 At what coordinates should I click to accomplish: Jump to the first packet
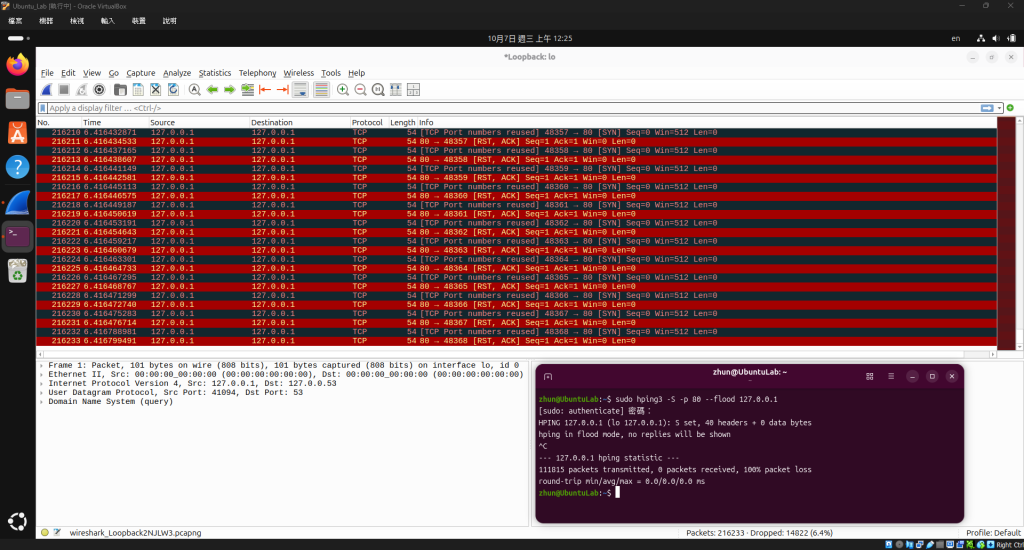click(265, 90)
